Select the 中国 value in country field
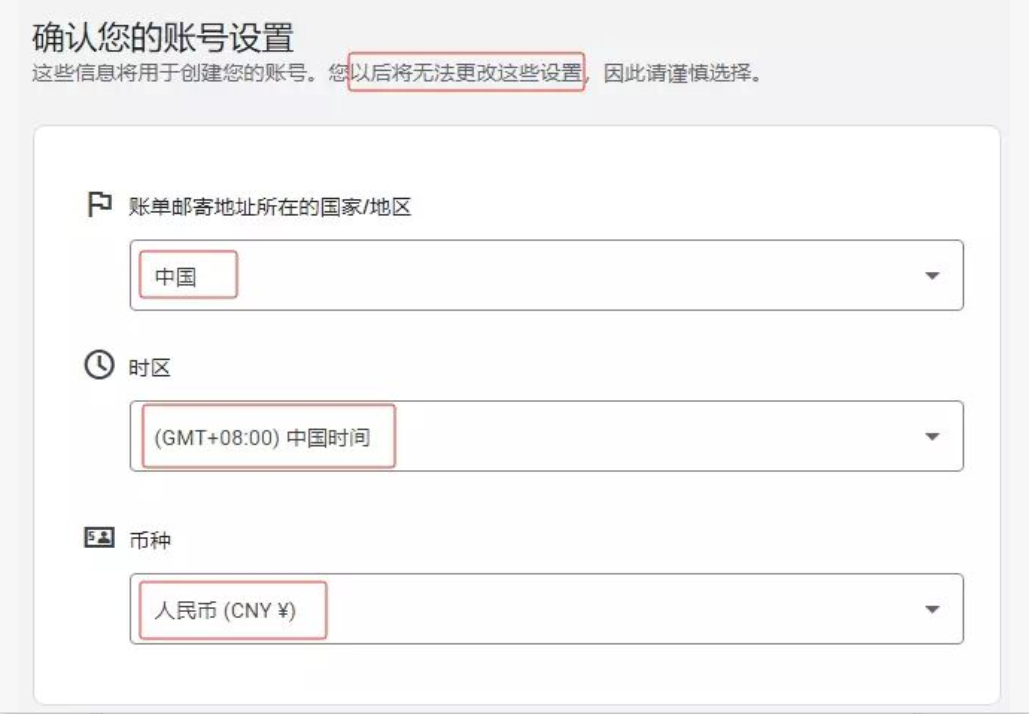Screen dimensions: 1029x714 176,277
